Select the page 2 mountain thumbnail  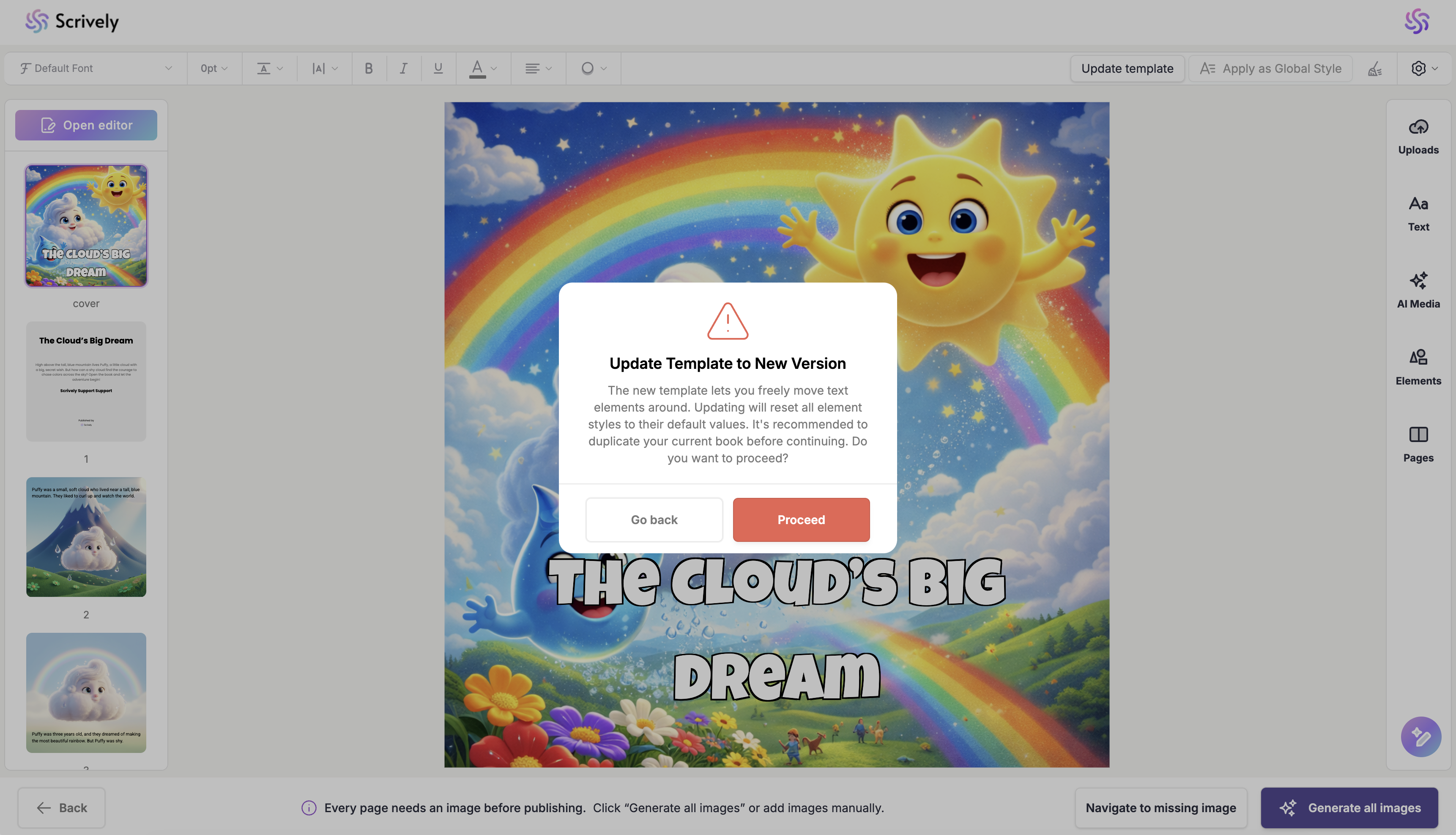[x=86, y=537]
